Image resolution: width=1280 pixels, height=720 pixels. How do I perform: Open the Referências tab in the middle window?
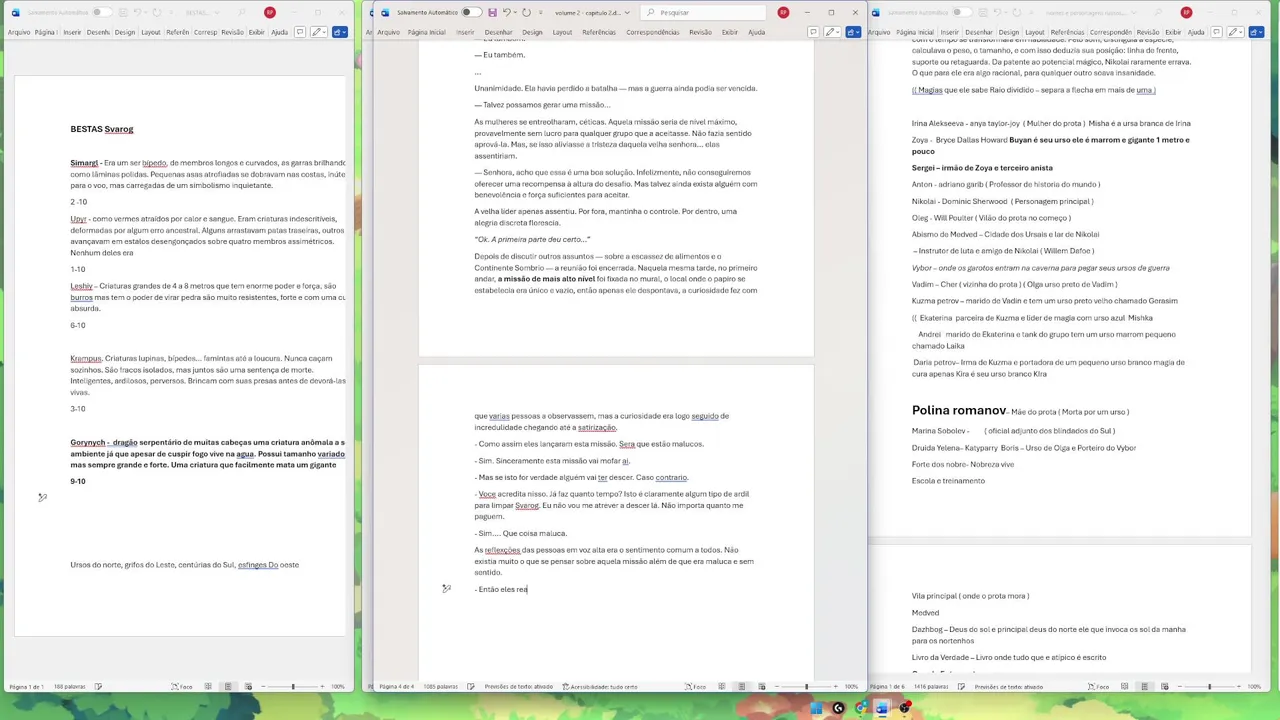[x=599, y=32]
